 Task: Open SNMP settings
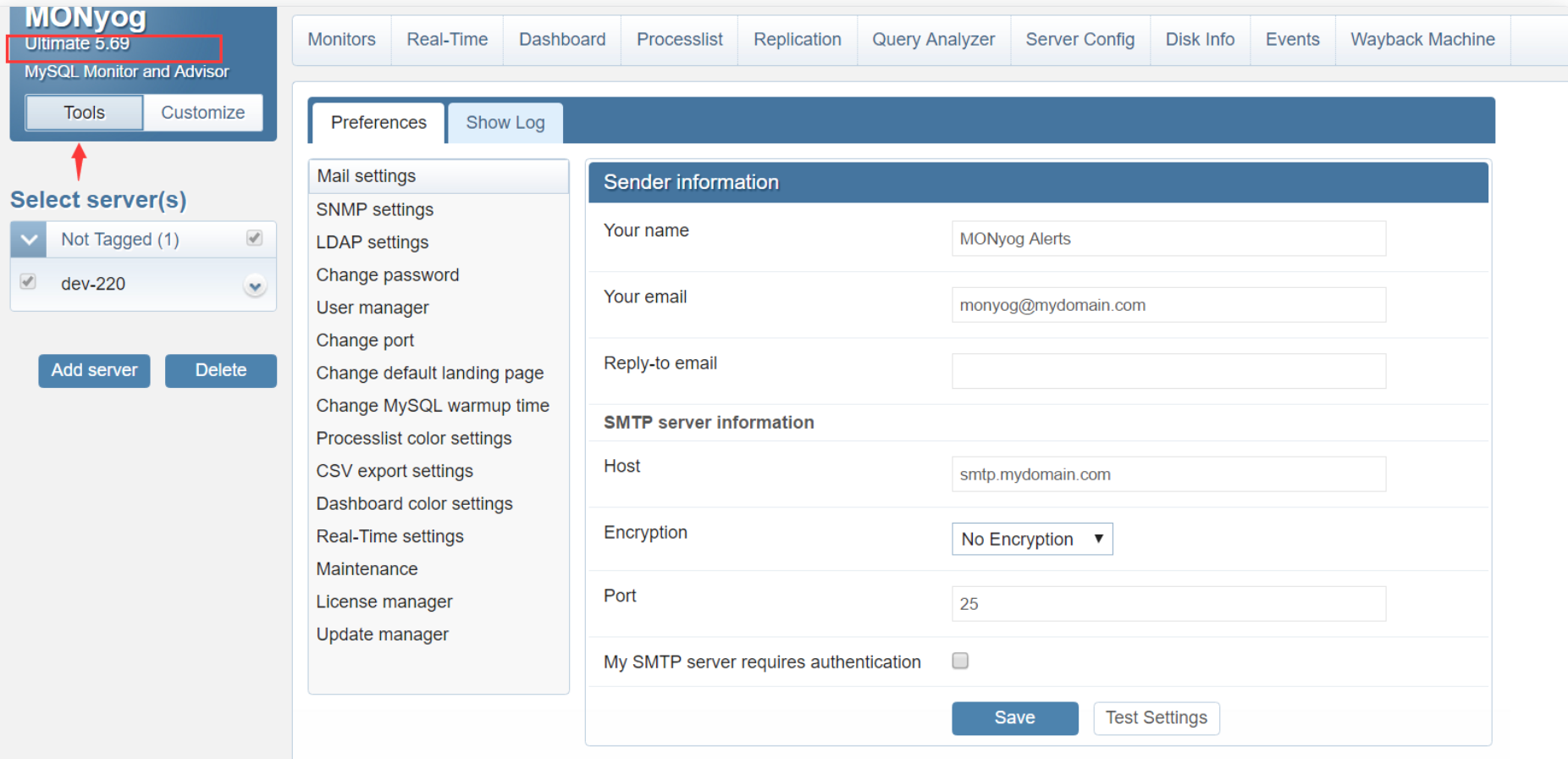click(x=375, y=209)
